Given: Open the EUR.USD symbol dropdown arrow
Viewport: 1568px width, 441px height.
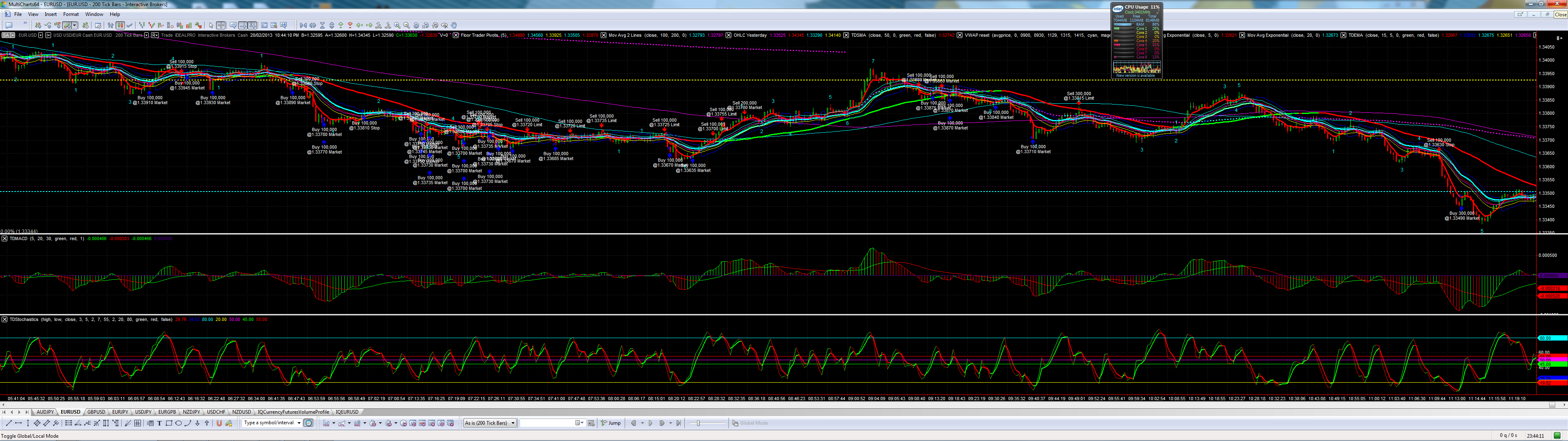Looking at the screenshot, I should 41,35.
